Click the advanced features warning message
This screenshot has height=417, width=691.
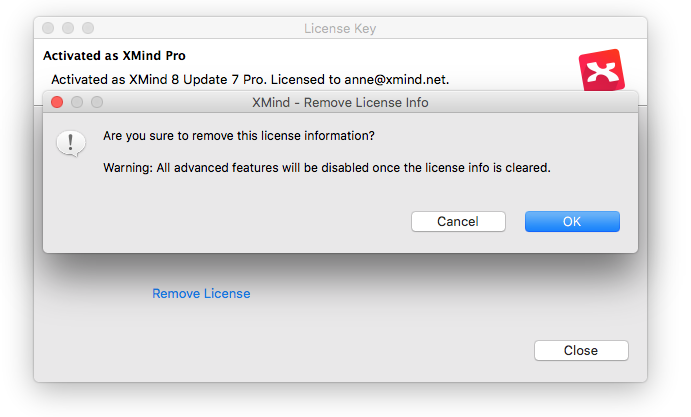327,168
